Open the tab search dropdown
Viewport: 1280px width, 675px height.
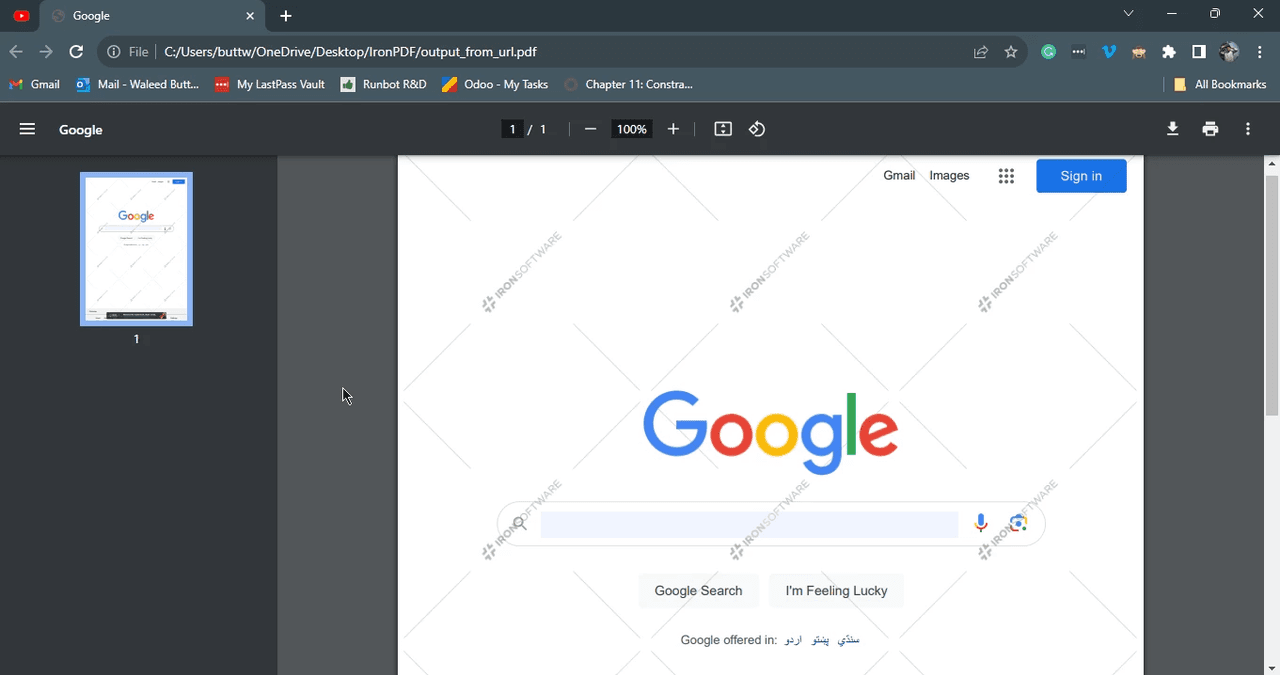[1128, 14]
